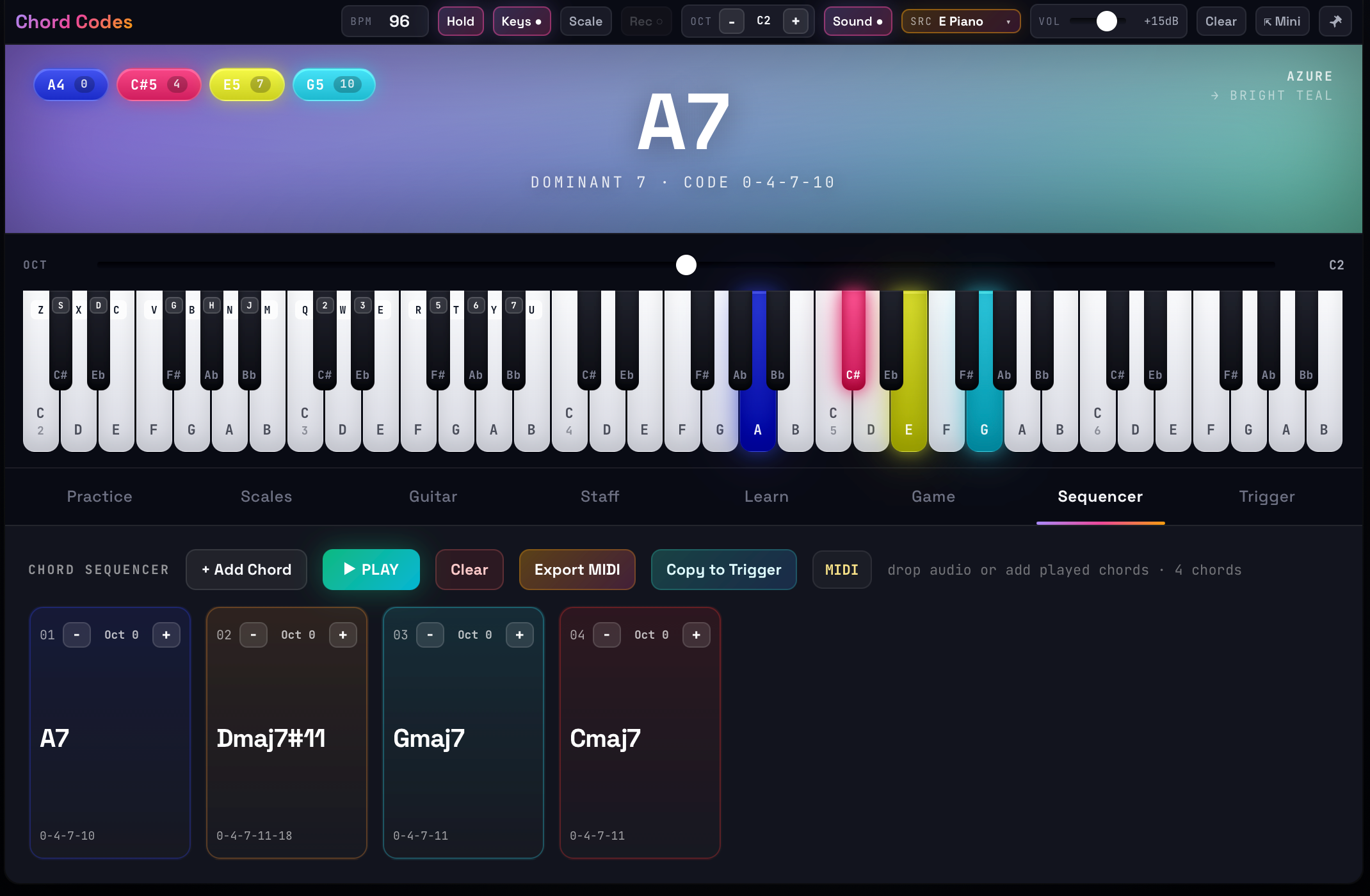Select the Sequencer tab

click(1100, 497)
